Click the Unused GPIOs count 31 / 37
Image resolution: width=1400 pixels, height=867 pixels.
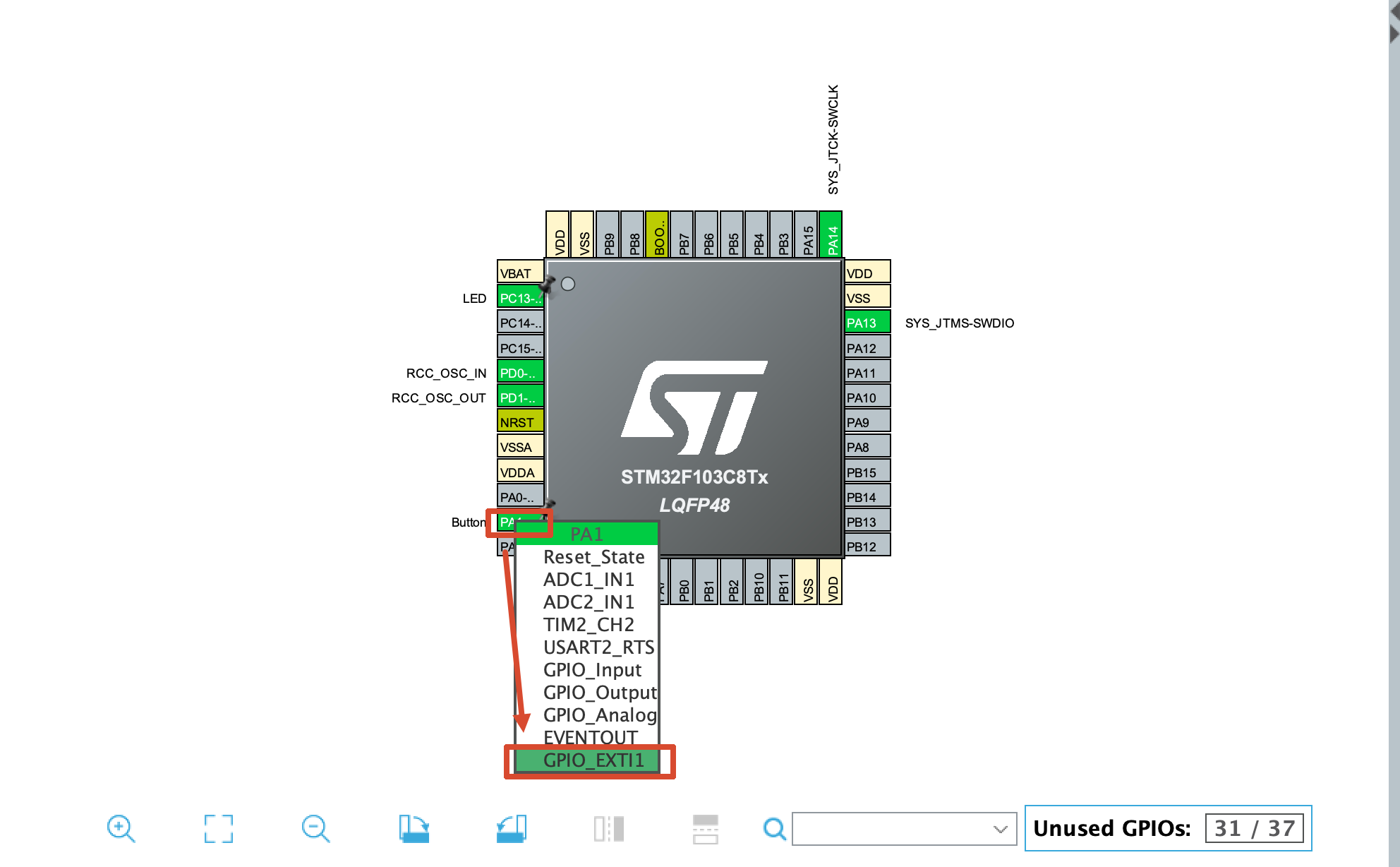[1255, 828]
